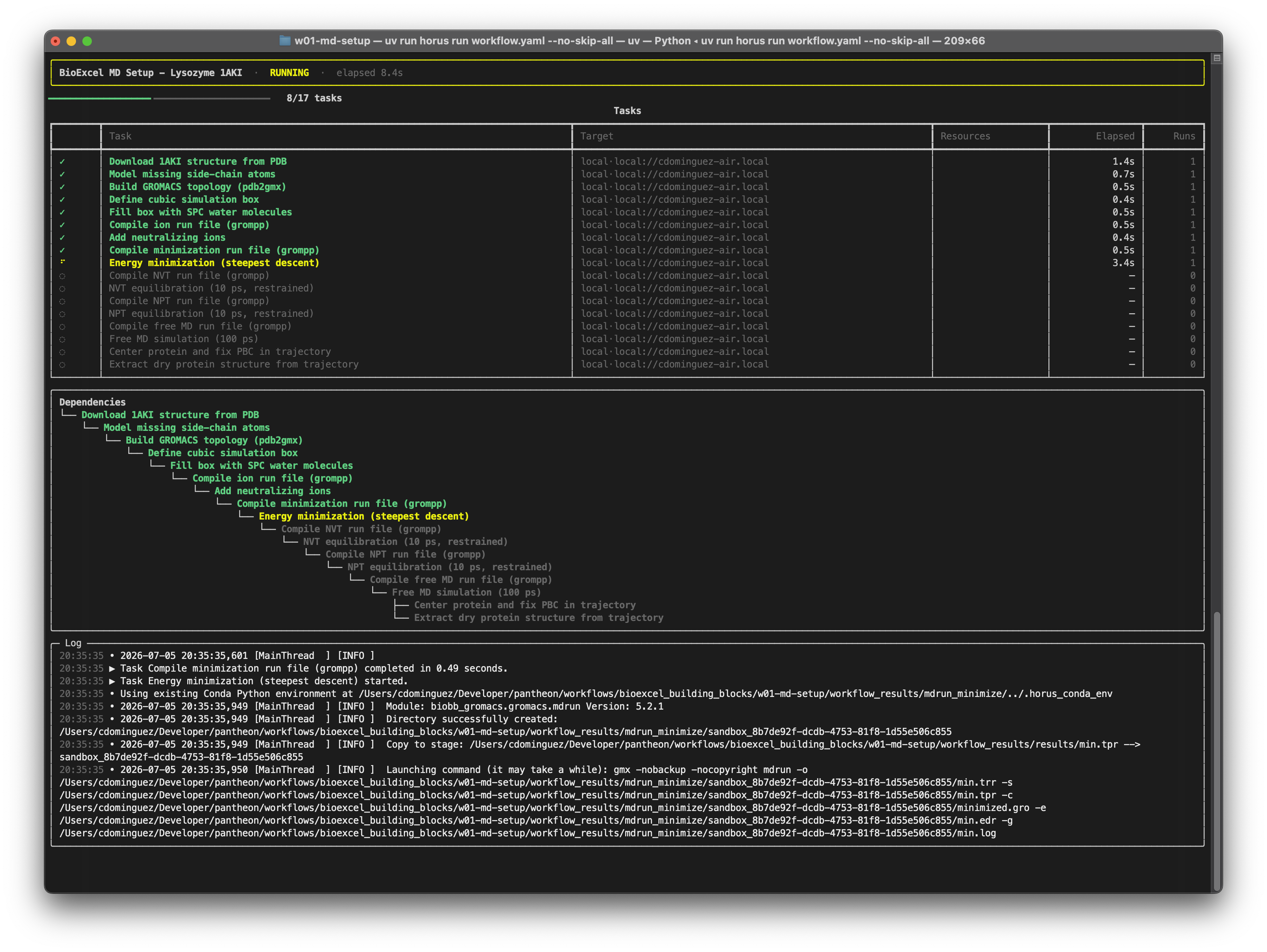
Task: Select Compile free MD run file in Dependencies tree
Action: (461, 579)
